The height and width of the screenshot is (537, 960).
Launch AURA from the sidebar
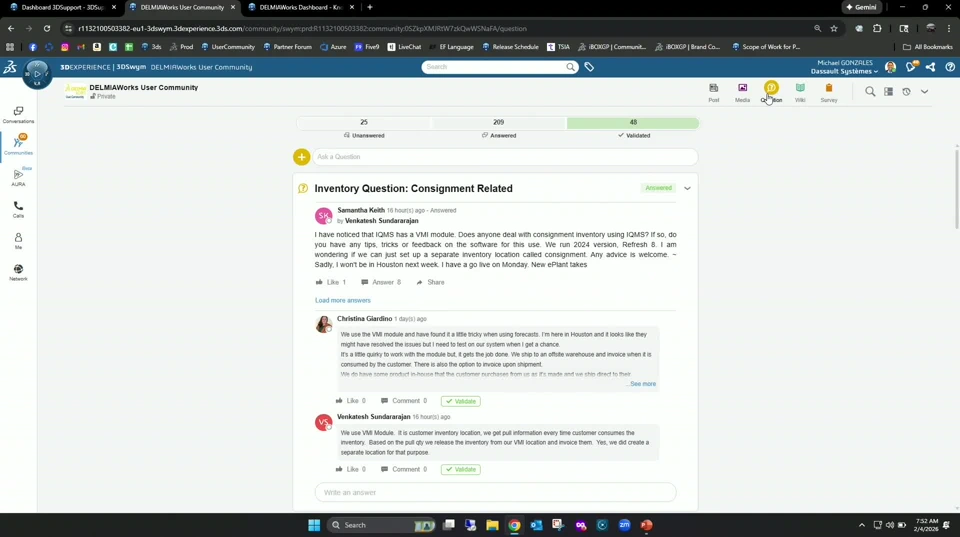18,177
